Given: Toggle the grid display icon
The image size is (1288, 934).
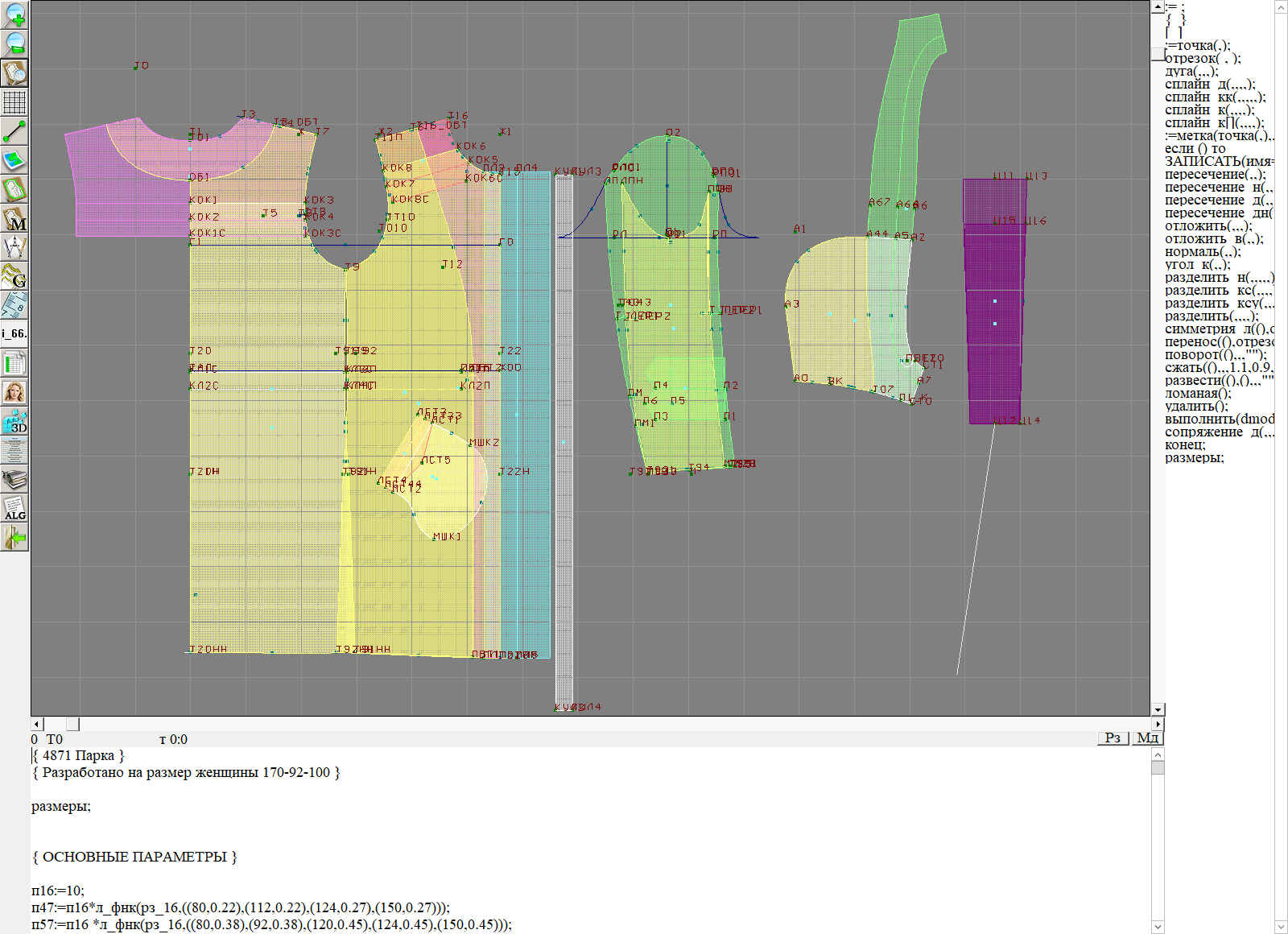Looking at the screenshot, I should click(x=14, y=102).
